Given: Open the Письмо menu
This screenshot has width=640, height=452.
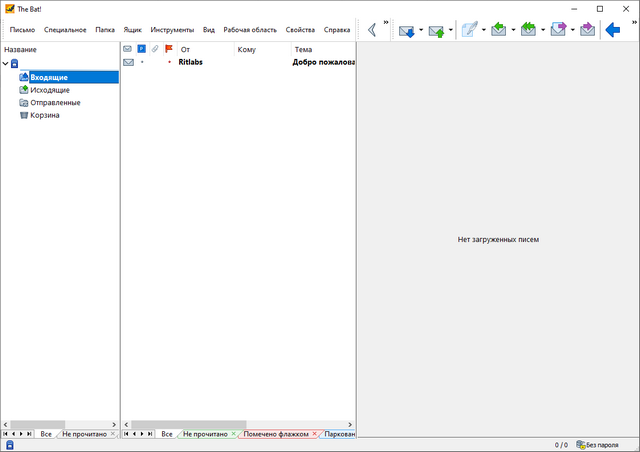Looking at the screenshot, I should (x=22, y=30).
